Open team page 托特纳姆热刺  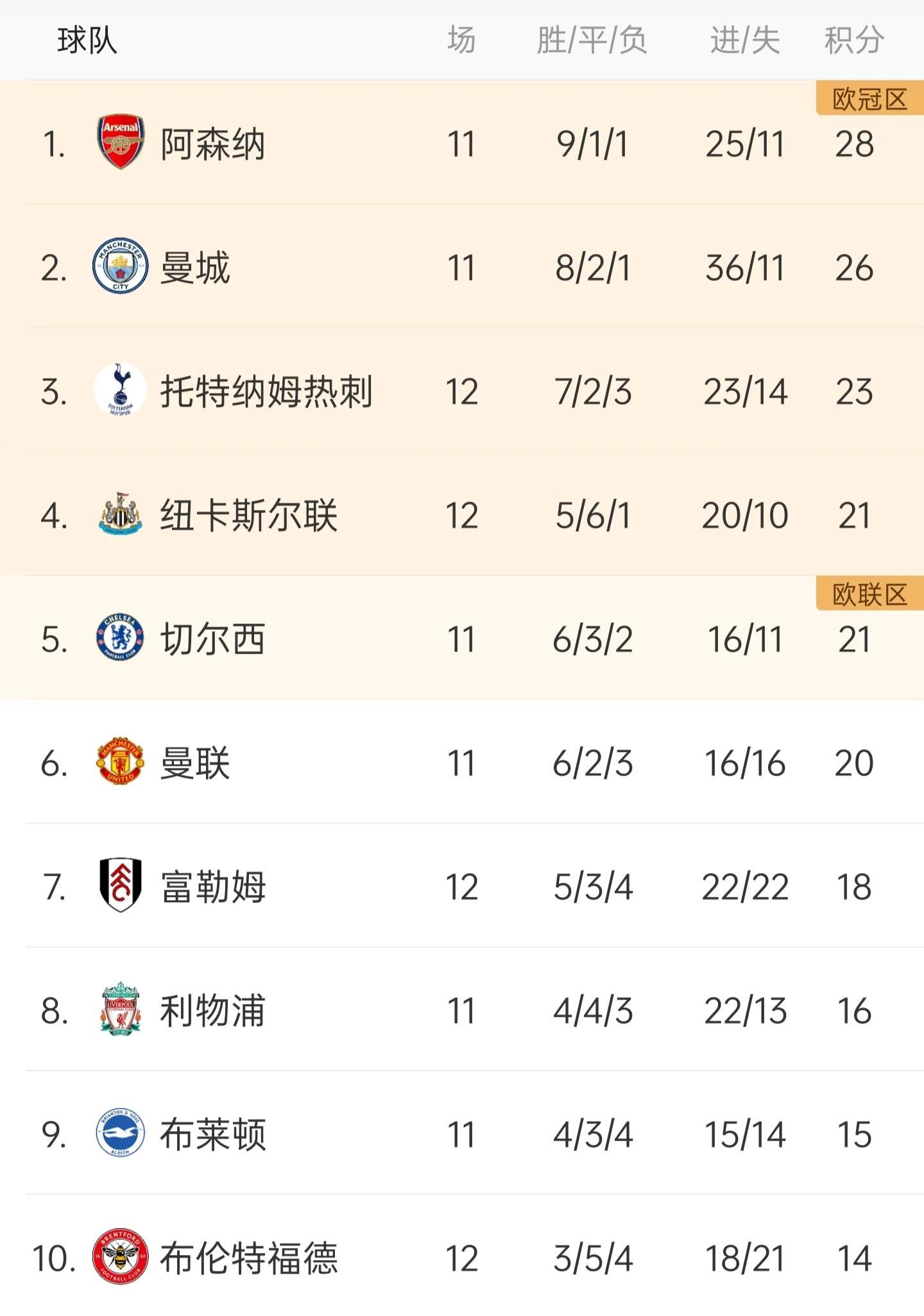click(266, 391)
